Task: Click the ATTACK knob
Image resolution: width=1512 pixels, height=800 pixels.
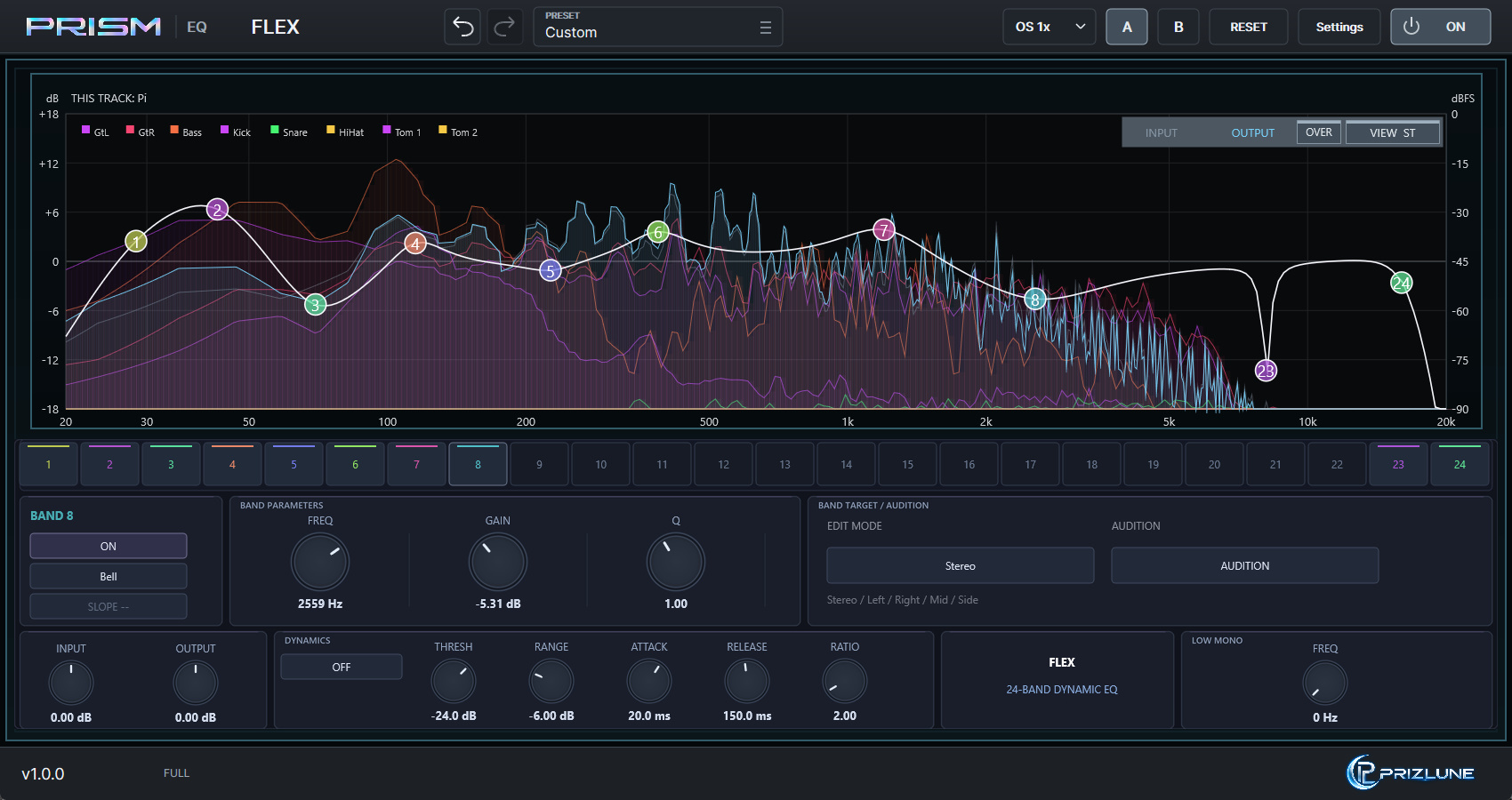Action: (x=649, y=681)
